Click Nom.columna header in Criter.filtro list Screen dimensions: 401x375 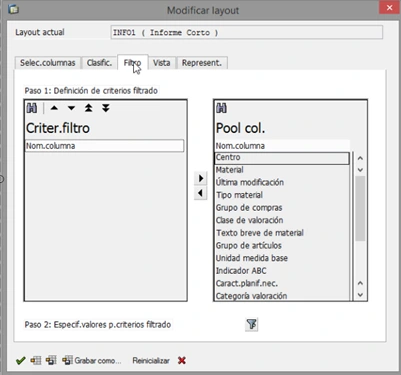pos(104,146)
